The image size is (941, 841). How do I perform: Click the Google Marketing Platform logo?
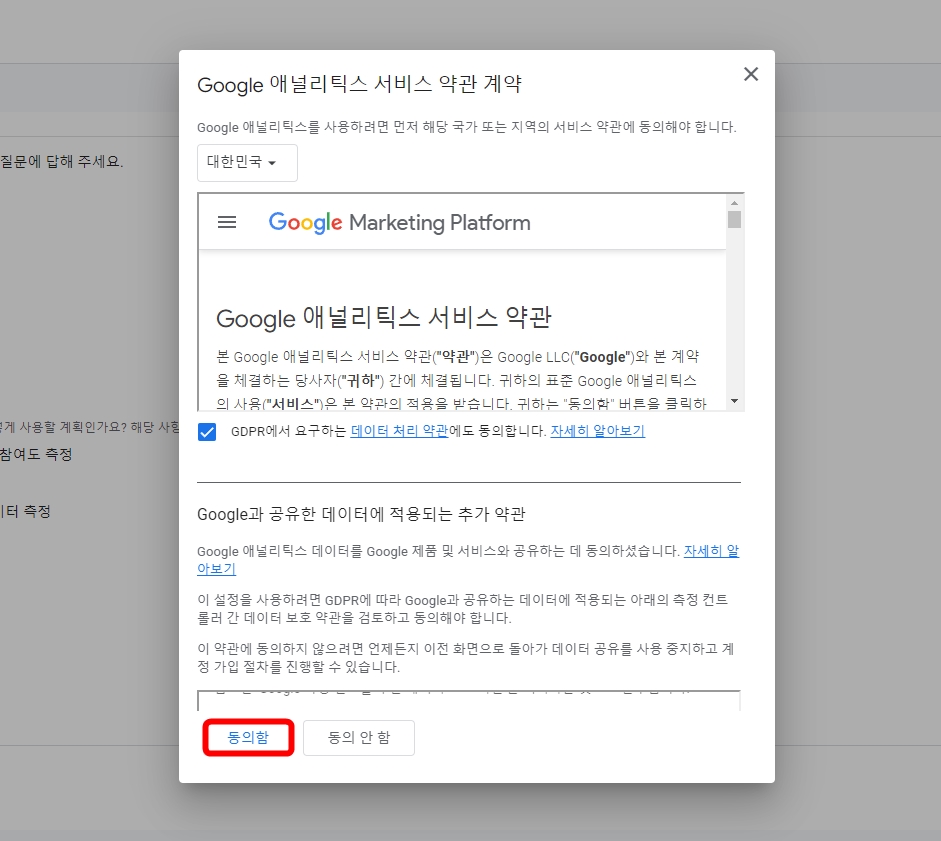pos(399,222)
